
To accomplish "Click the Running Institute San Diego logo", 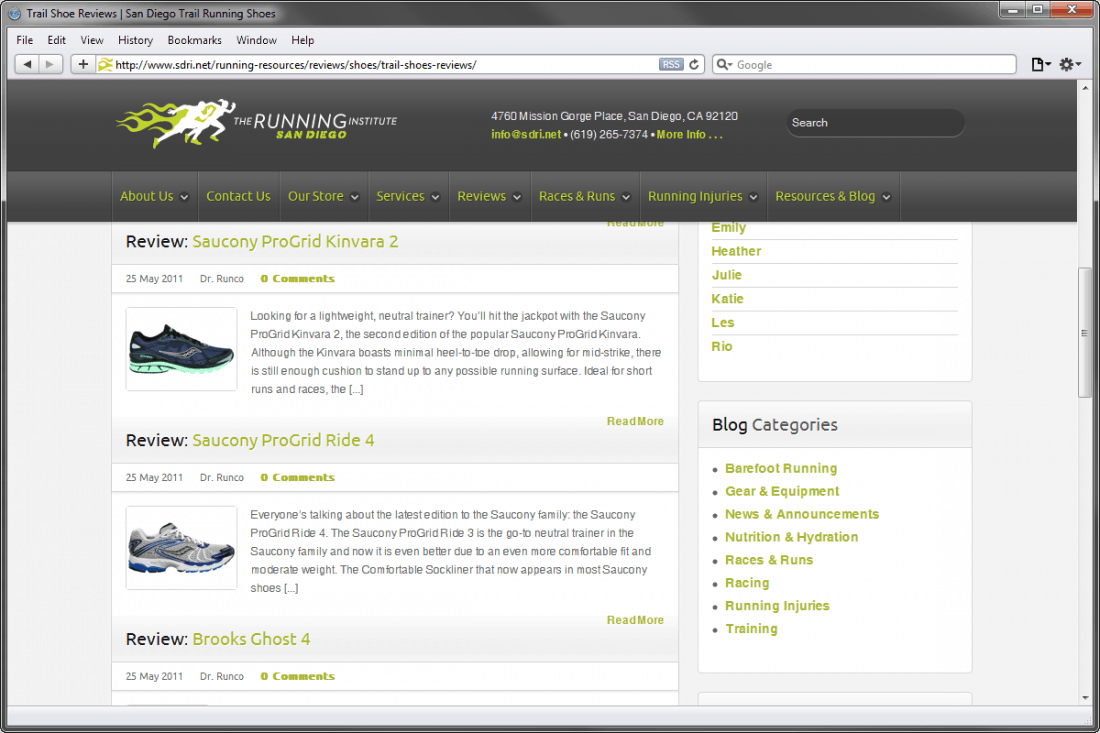I will point(257,123).
